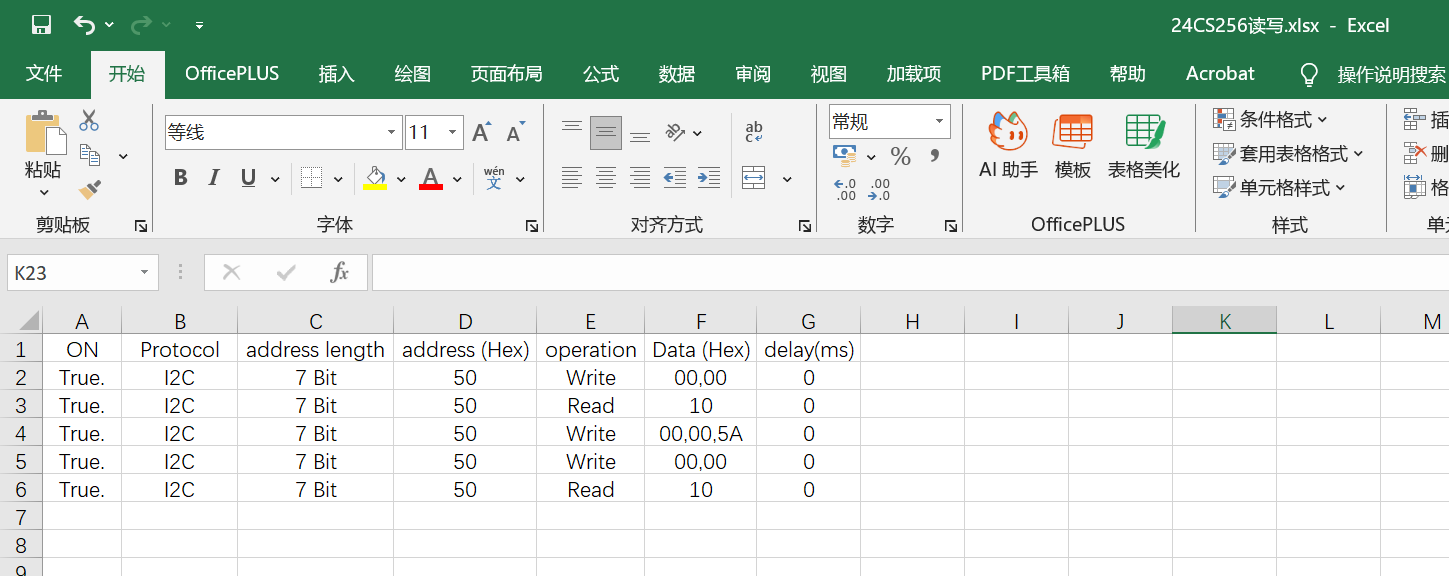Click the Paste clipboard icon
1449x576 pixels.
point(44,133)
